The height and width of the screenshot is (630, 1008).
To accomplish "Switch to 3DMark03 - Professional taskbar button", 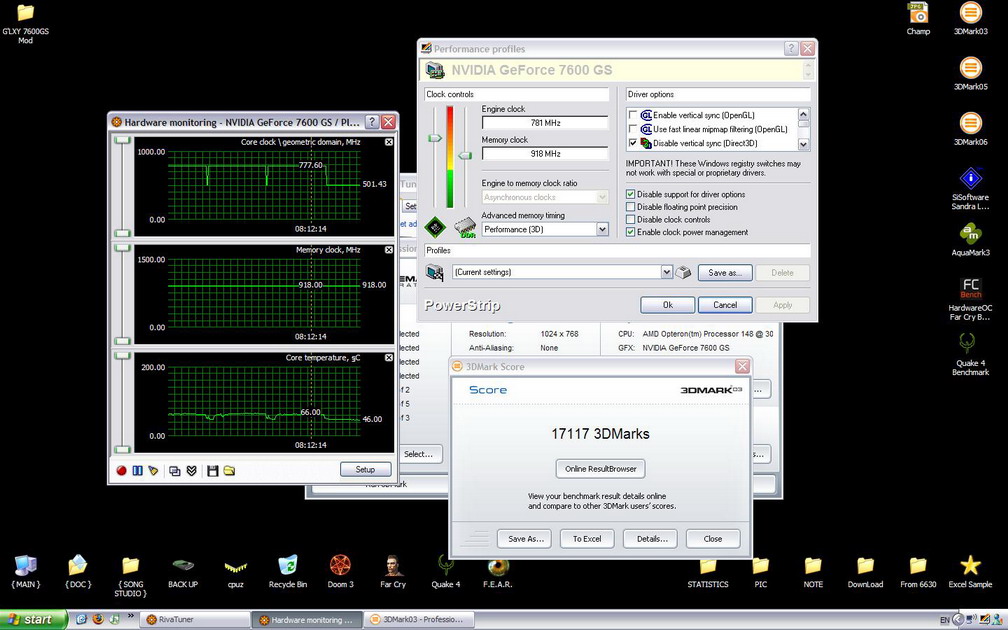I will pyautogui.click(x=420, y=620).
